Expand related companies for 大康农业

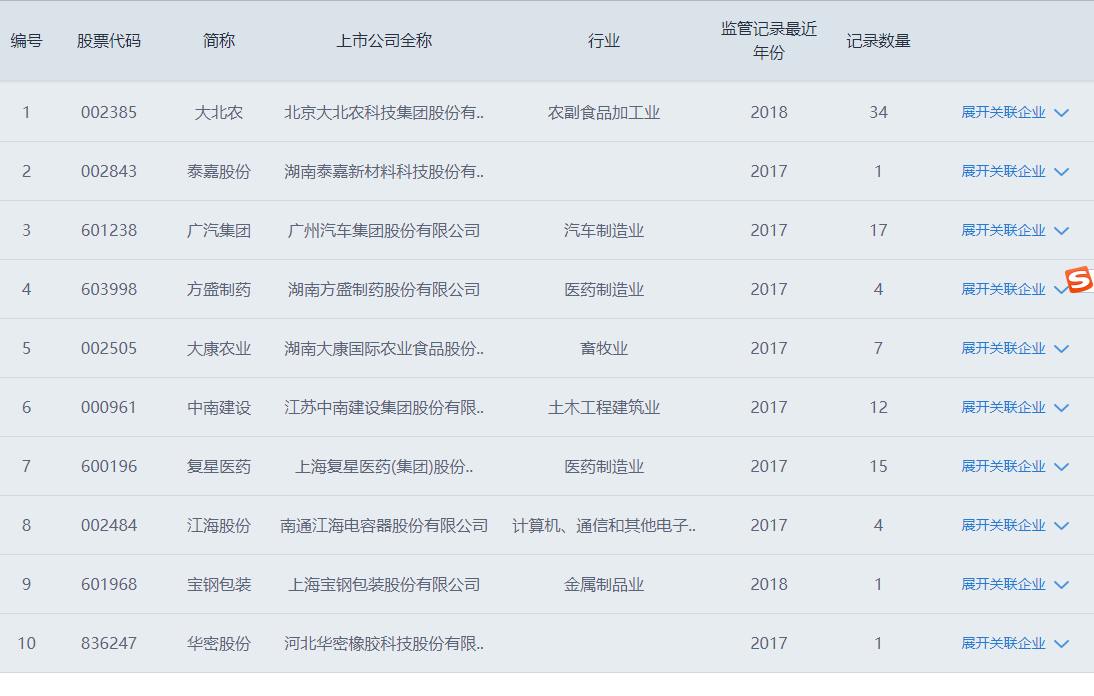pyautogui.click(x=1014, y=348)
